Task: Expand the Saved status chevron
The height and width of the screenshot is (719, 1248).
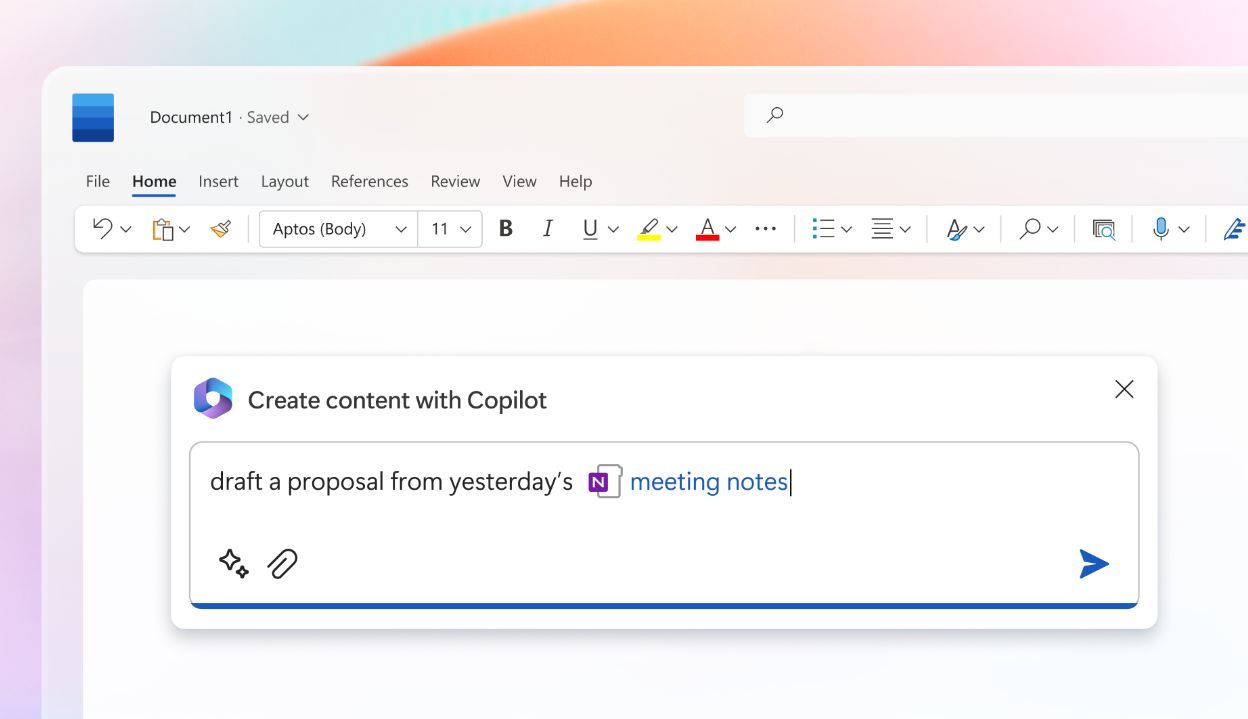Action: [x=303, y=117]
